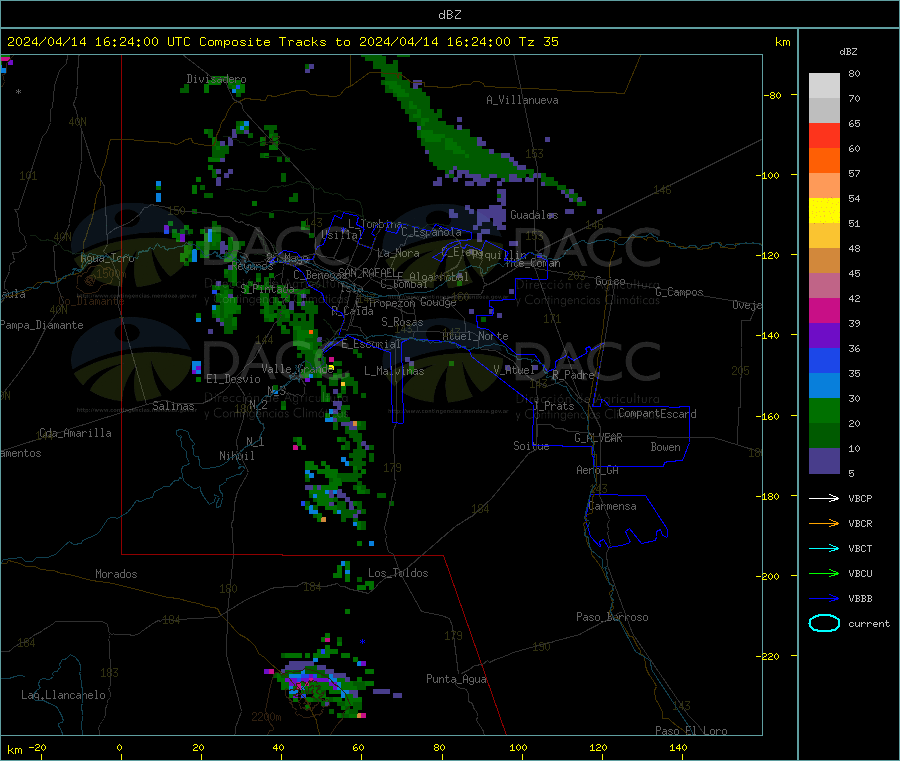The image size is (900, 761).
Task: Click the 'current' legend label
Action: [869, 623]
